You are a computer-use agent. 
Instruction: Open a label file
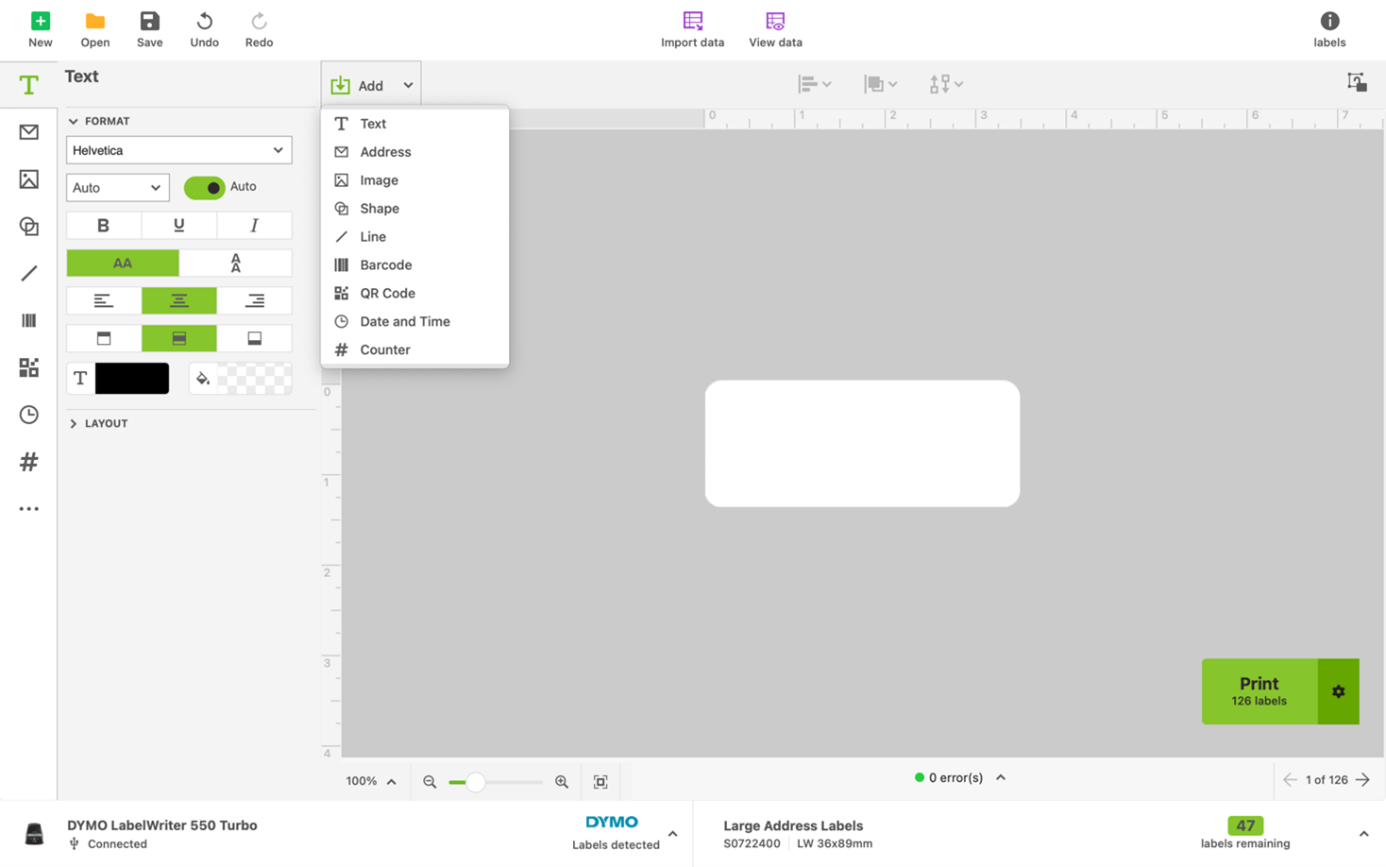coord(95,30)
